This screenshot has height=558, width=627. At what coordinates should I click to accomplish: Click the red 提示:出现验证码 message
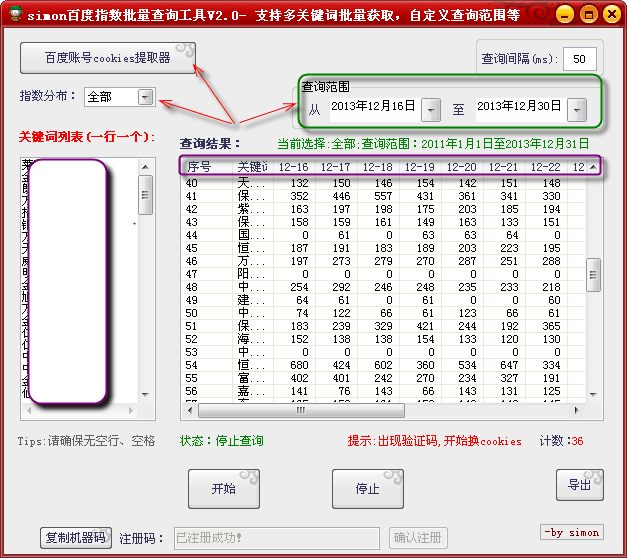coord(435,441)
